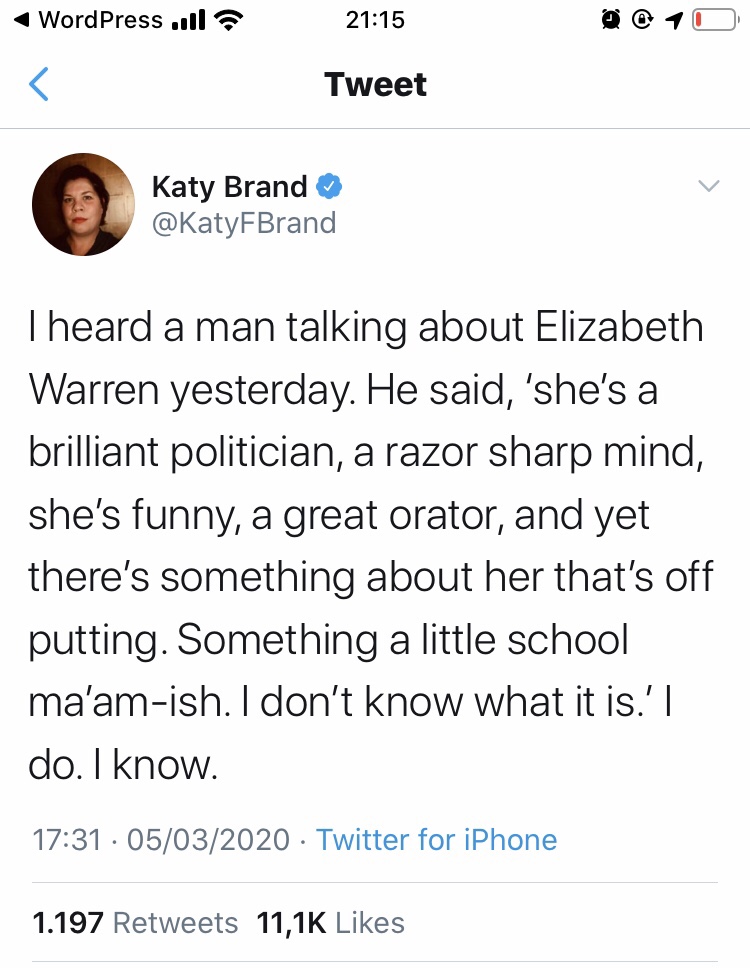Screen dimensions: 750x968
Task: Select the Katy Brand display name
Action: pyautogui.click(x=229, y=186)
